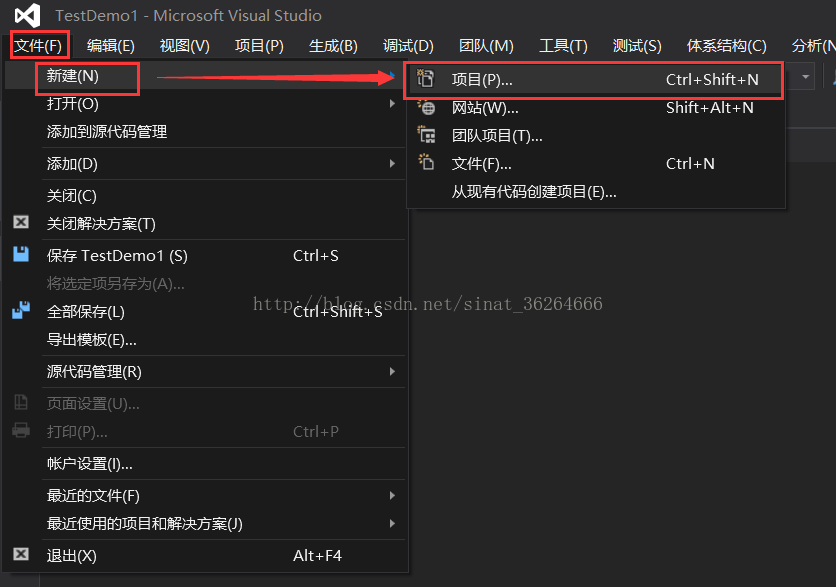Select 项目(P)... in the New submenu
Viewport: 836px width, 587px height.
596,79
